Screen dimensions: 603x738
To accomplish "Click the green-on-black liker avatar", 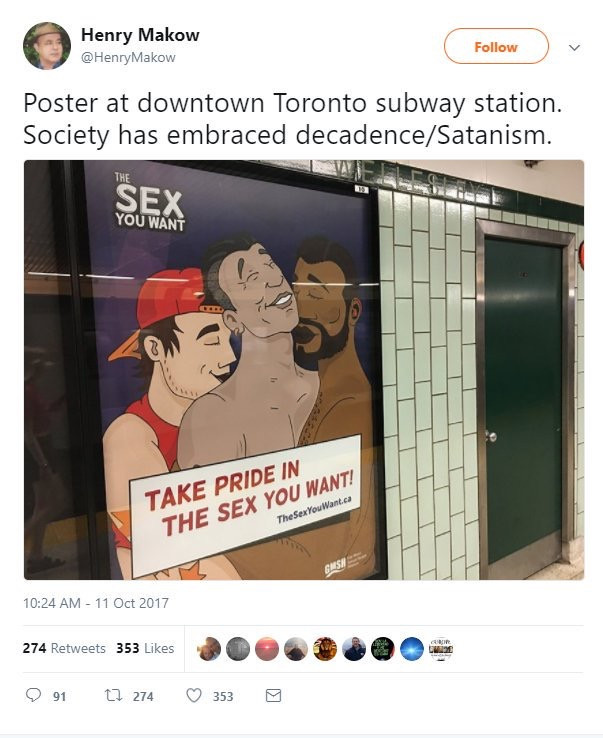I will (x=383, y=649).
